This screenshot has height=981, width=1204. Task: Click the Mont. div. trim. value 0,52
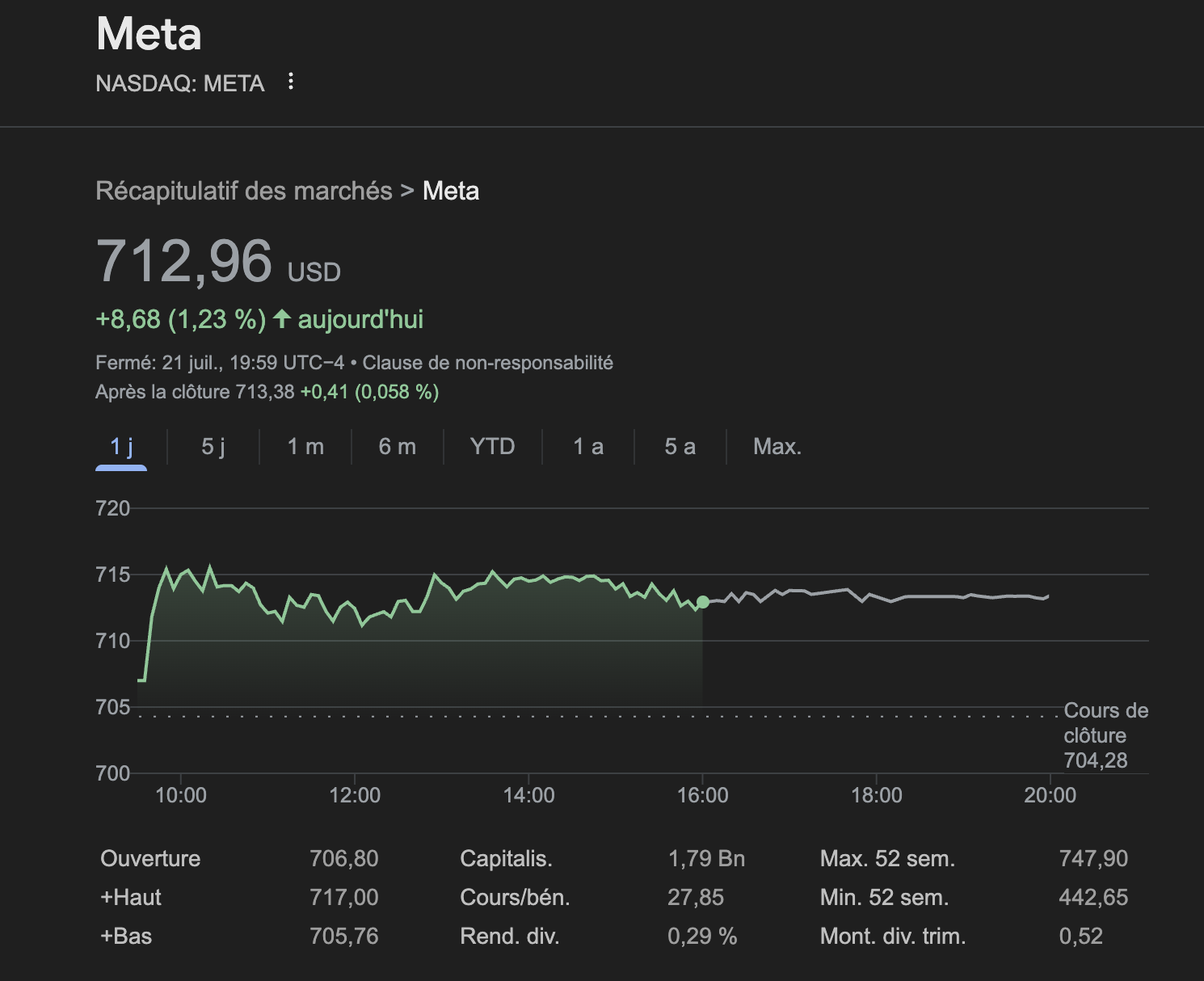coord(1081,936)
